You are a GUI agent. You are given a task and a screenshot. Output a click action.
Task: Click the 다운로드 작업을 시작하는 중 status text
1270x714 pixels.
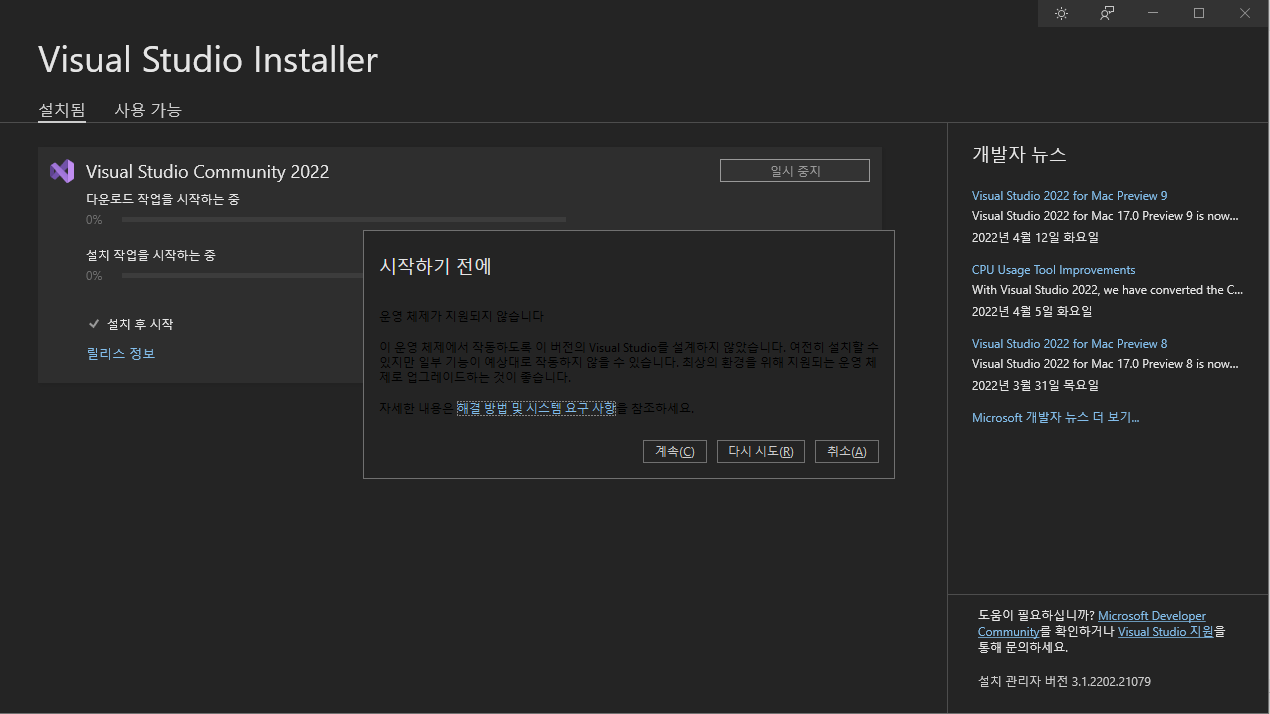click(163, 199)
